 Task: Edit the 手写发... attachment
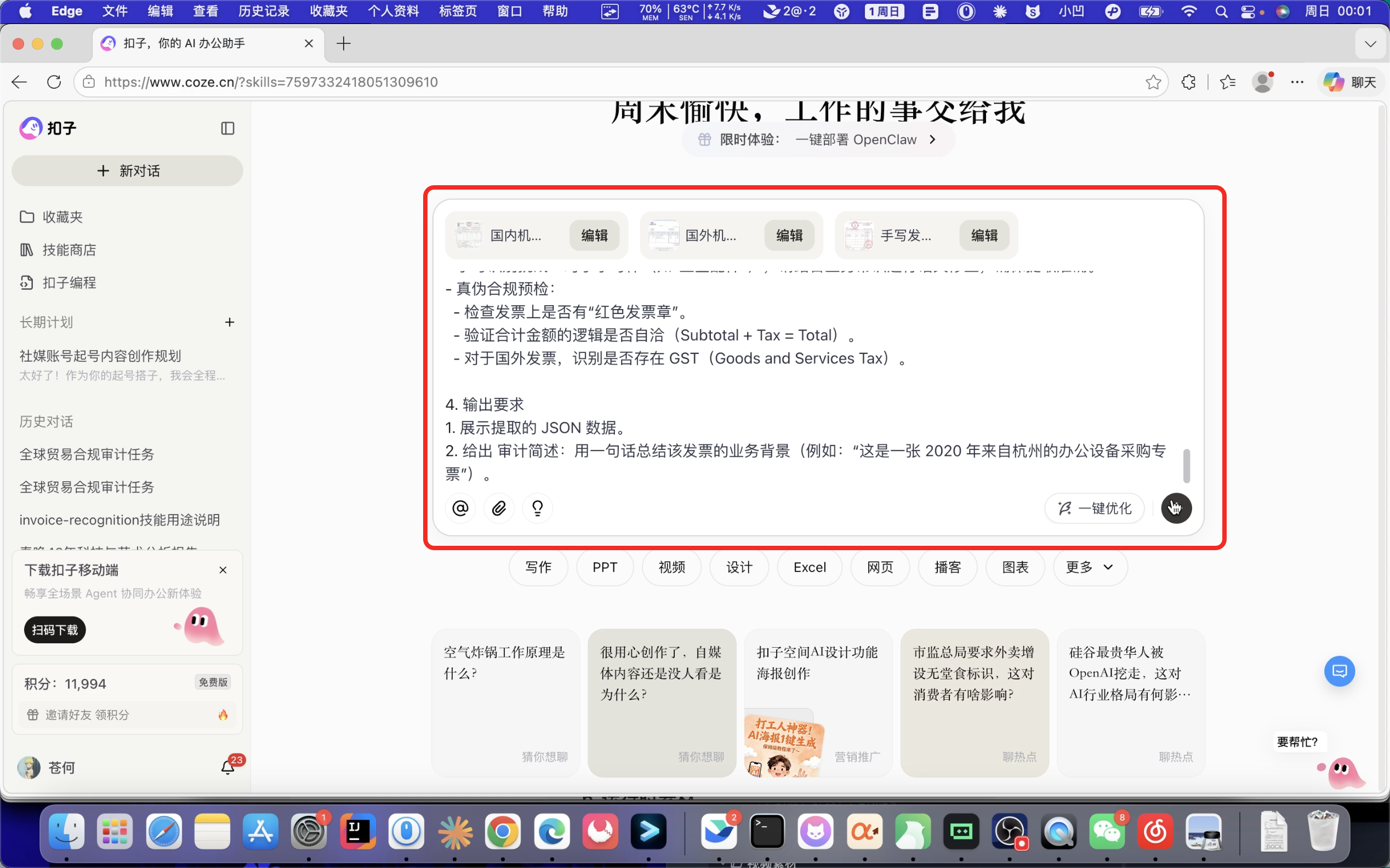click(984, 236)
